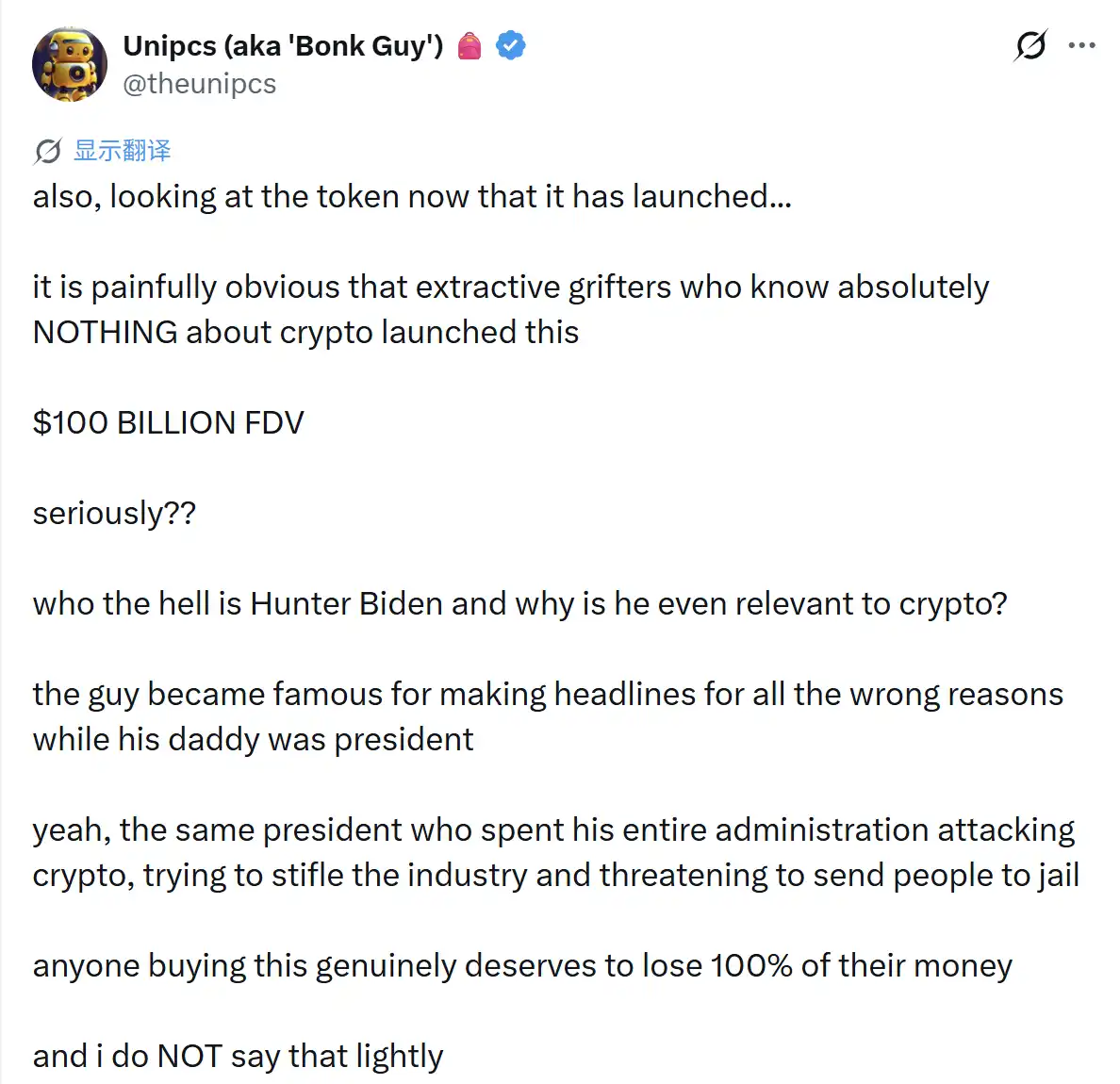This screenshot has height=1084, width=1120.
Task: Open the Unipcs robot profile avatar
Action: click(70, 64)
